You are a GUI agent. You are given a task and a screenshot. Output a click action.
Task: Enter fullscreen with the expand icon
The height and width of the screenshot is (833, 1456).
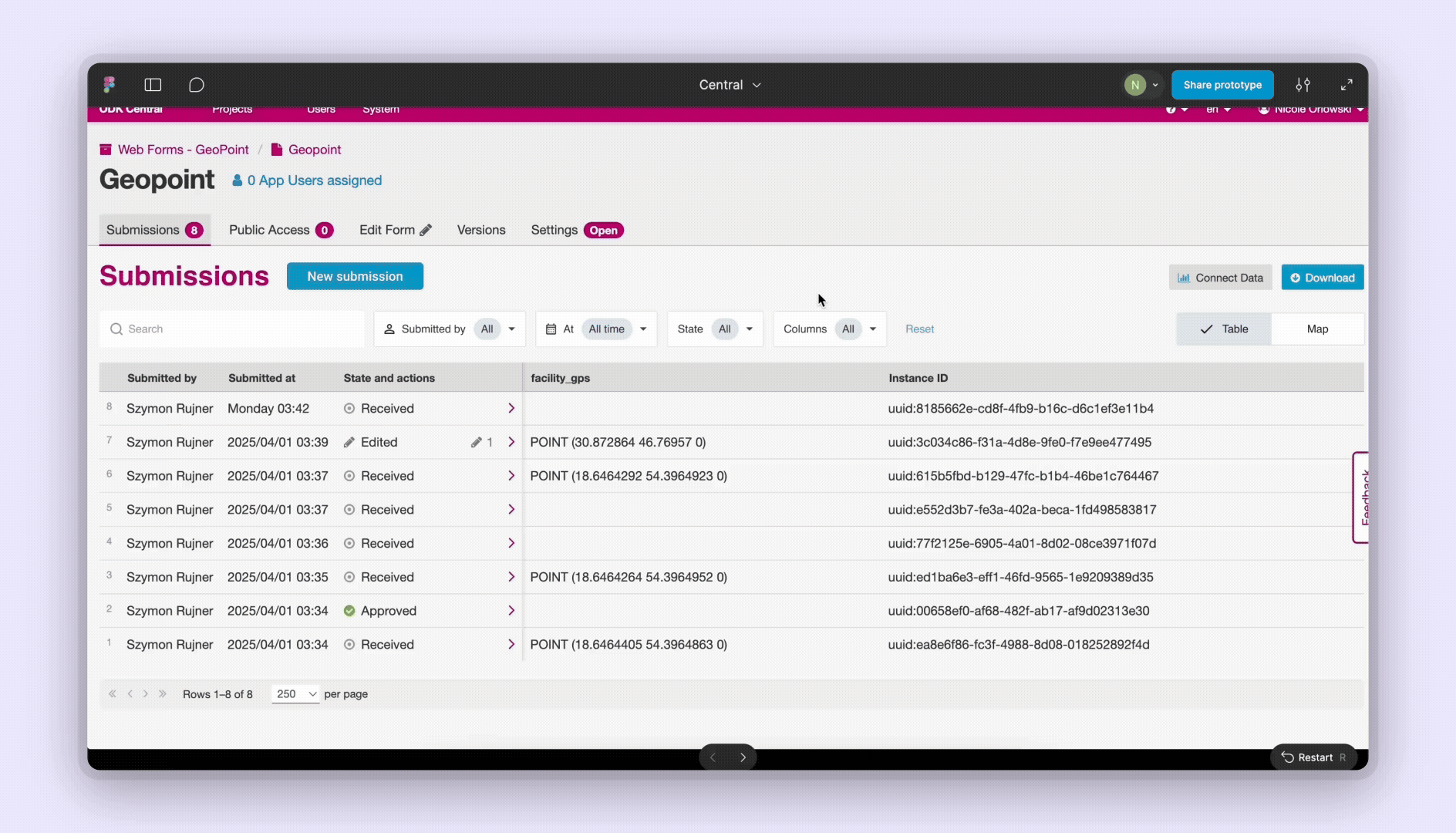[1346, 85]
